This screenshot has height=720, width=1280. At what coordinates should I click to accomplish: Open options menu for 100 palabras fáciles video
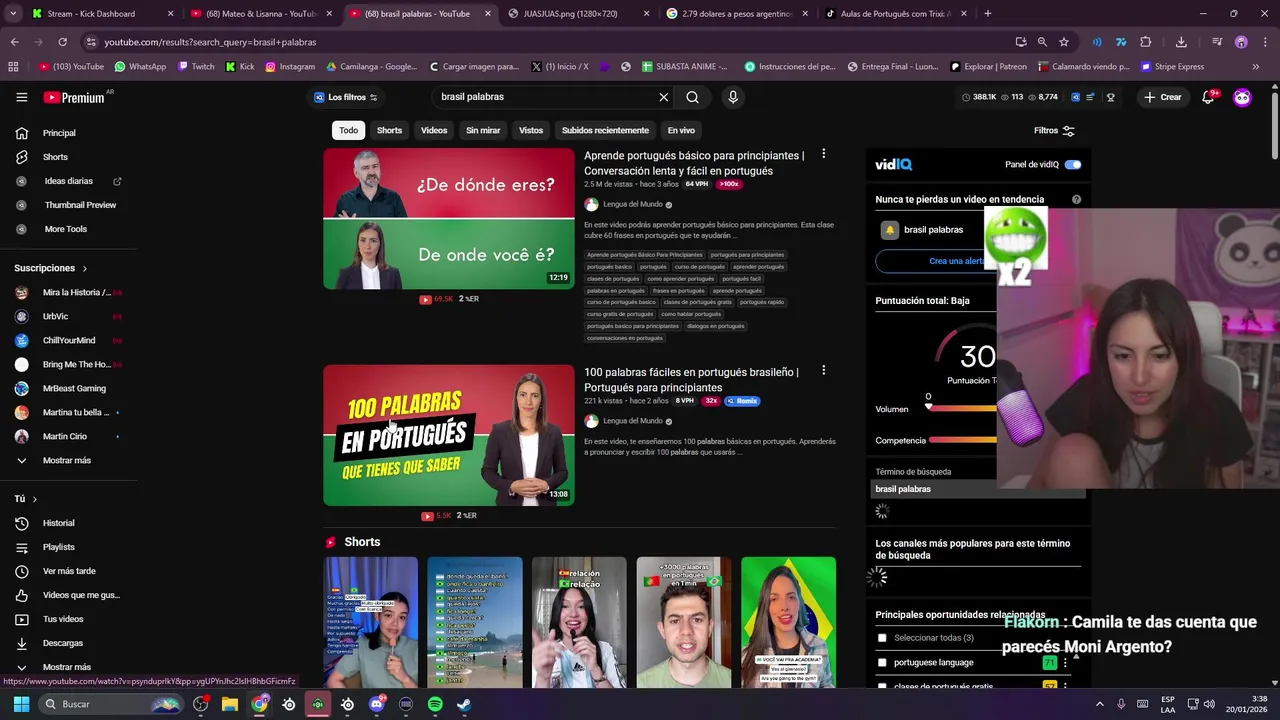[823, 370]
